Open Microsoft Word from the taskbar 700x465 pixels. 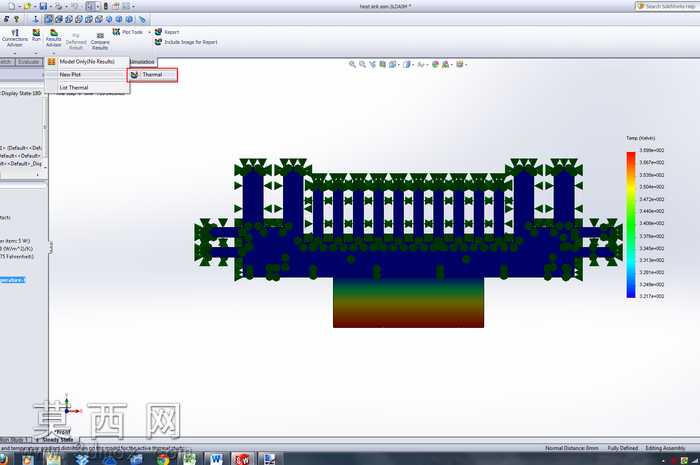click(216, 459)
